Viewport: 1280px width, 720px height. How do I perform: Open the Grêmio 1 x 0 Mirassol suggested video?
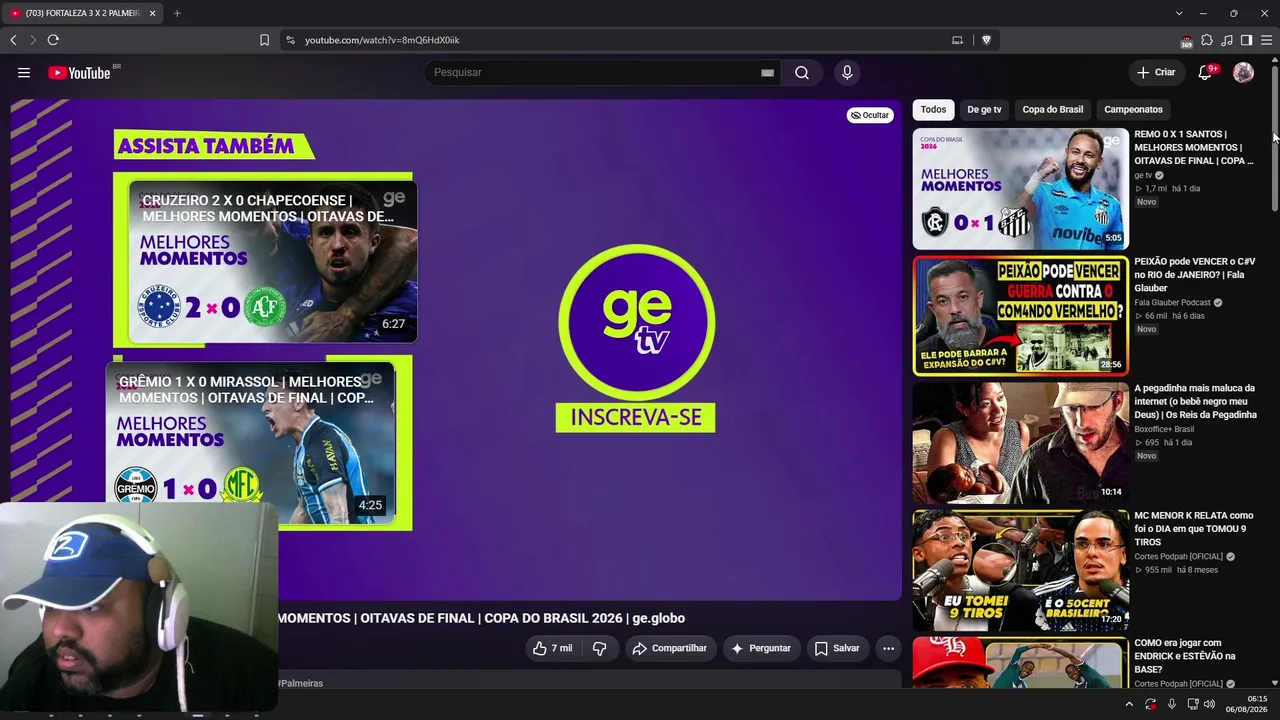pos(250,444)
